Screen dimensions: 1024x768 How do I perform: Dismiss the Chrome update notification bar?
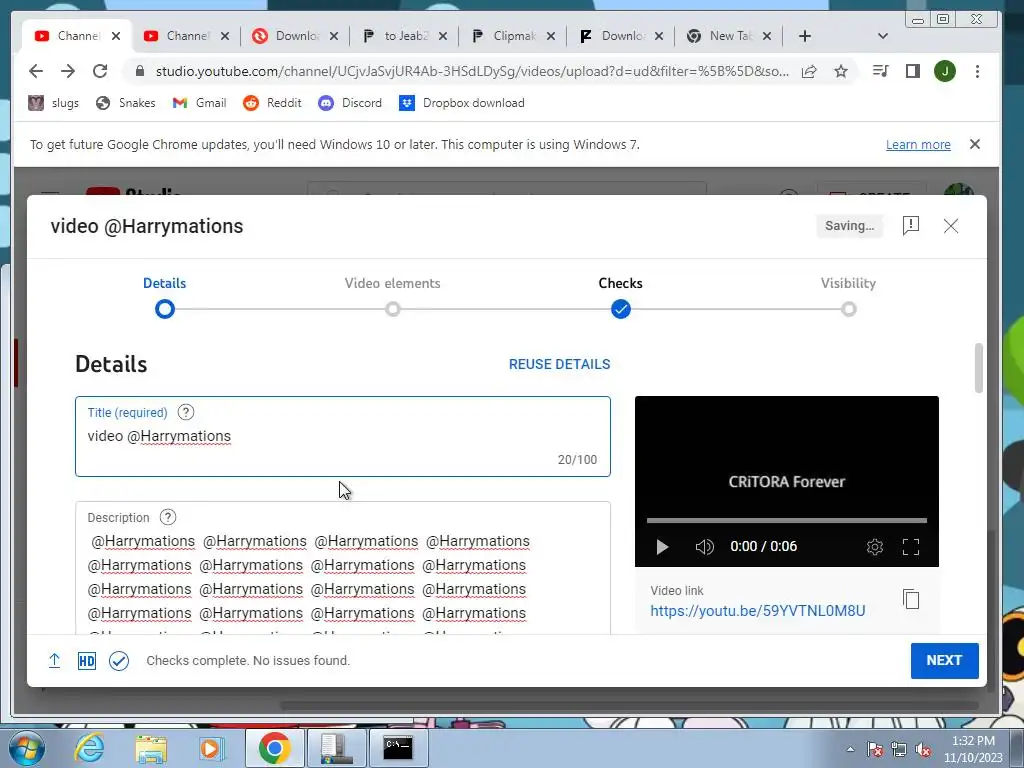click(x=974, y=144)
